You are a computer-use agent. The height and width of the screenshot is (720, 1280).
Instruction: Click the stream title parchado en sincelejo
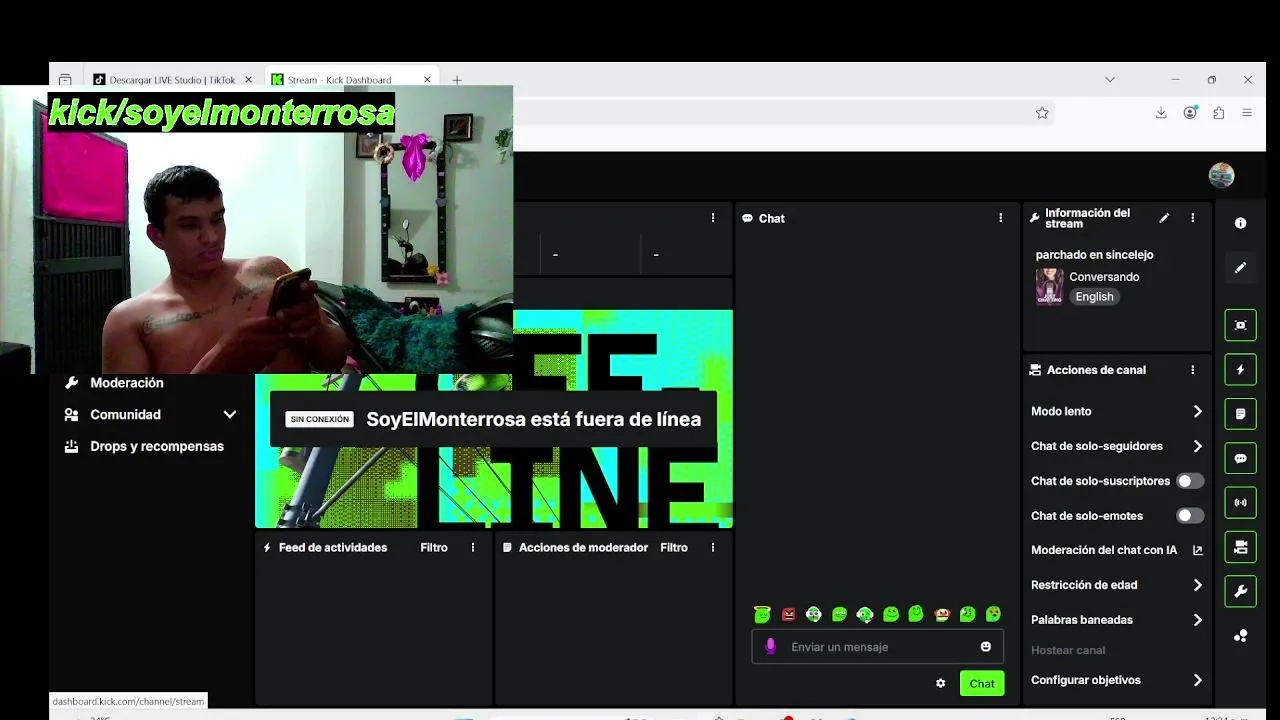1094,255
